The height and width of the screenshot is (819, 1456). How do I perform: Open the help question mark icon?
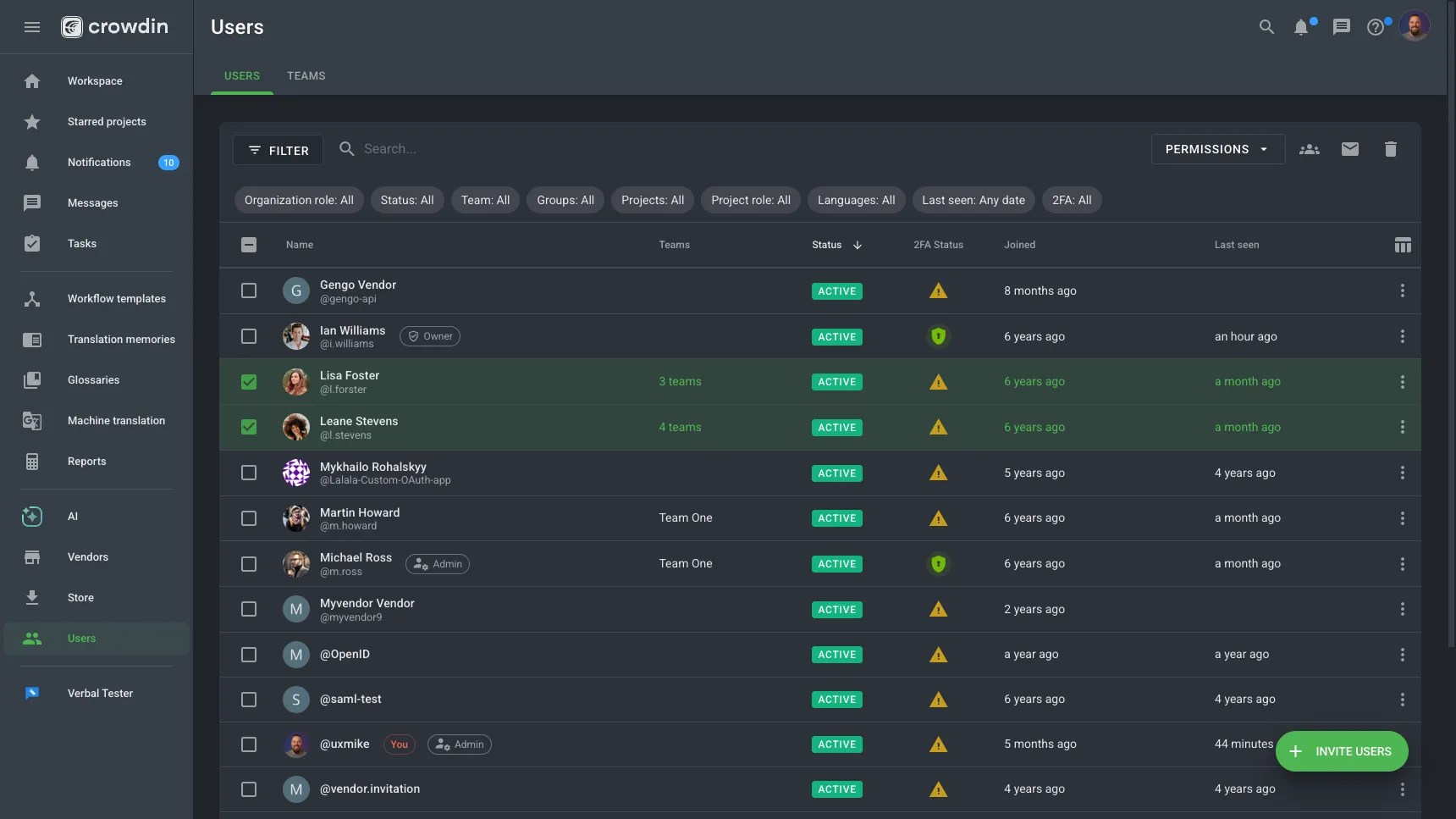pos(1376,27)
